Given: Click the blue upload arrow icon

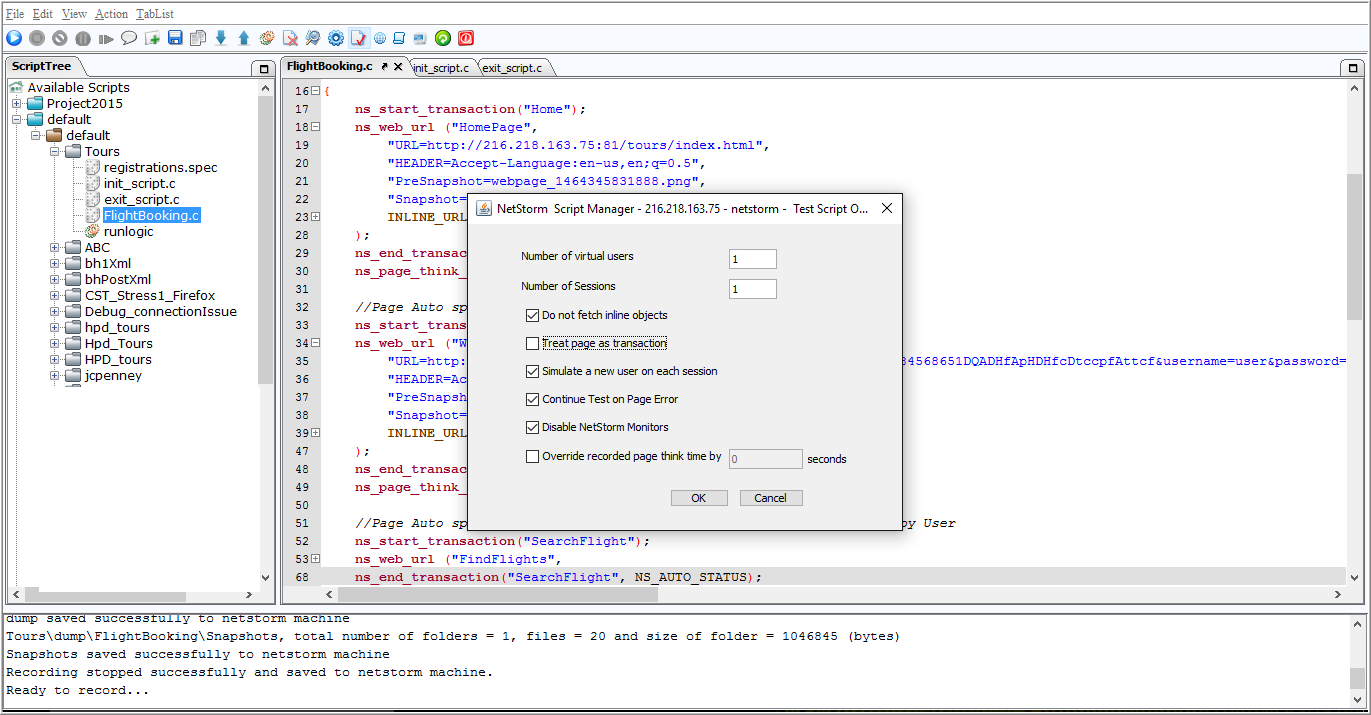Looking at the screenshot, I should click(x=244, y=38).
